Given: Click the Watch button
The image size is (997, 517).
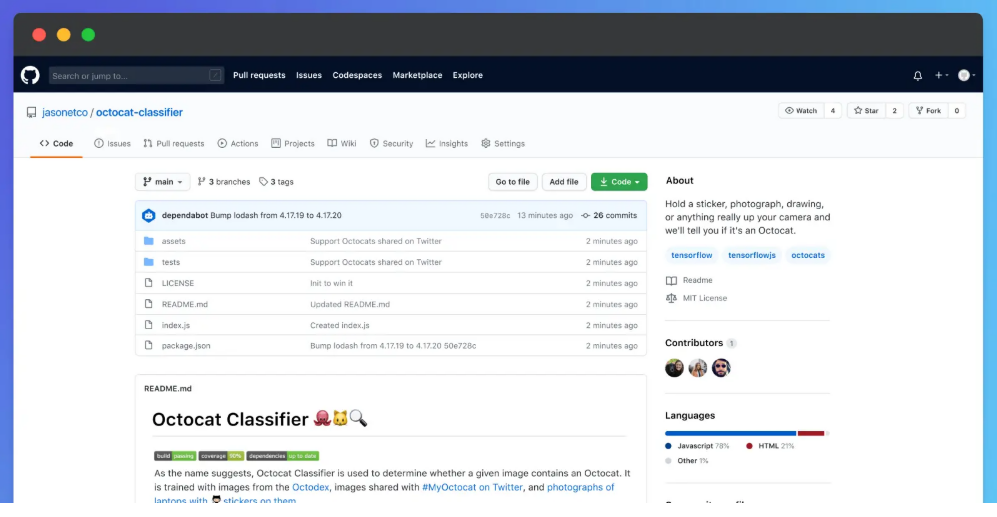Looking at the screenshot, I should [801, 111].
